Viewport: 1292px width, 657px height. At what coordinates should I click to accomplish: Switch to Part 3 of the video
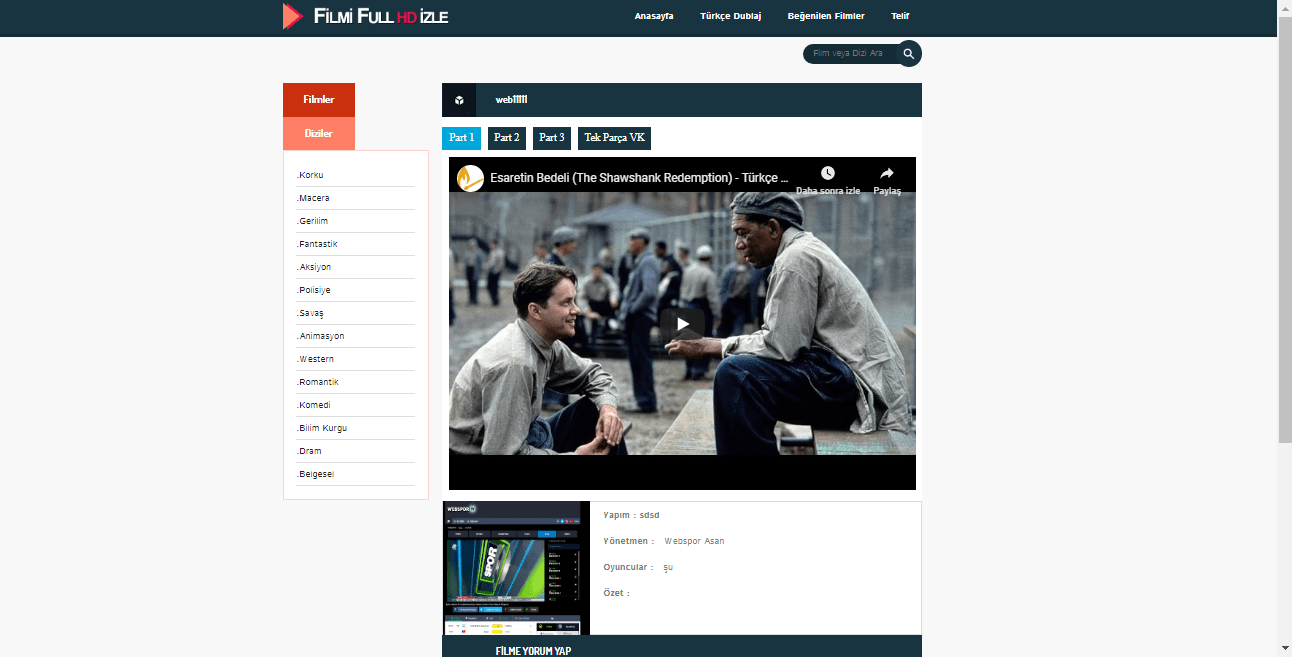pyautogui.click(x=552, y=138)
